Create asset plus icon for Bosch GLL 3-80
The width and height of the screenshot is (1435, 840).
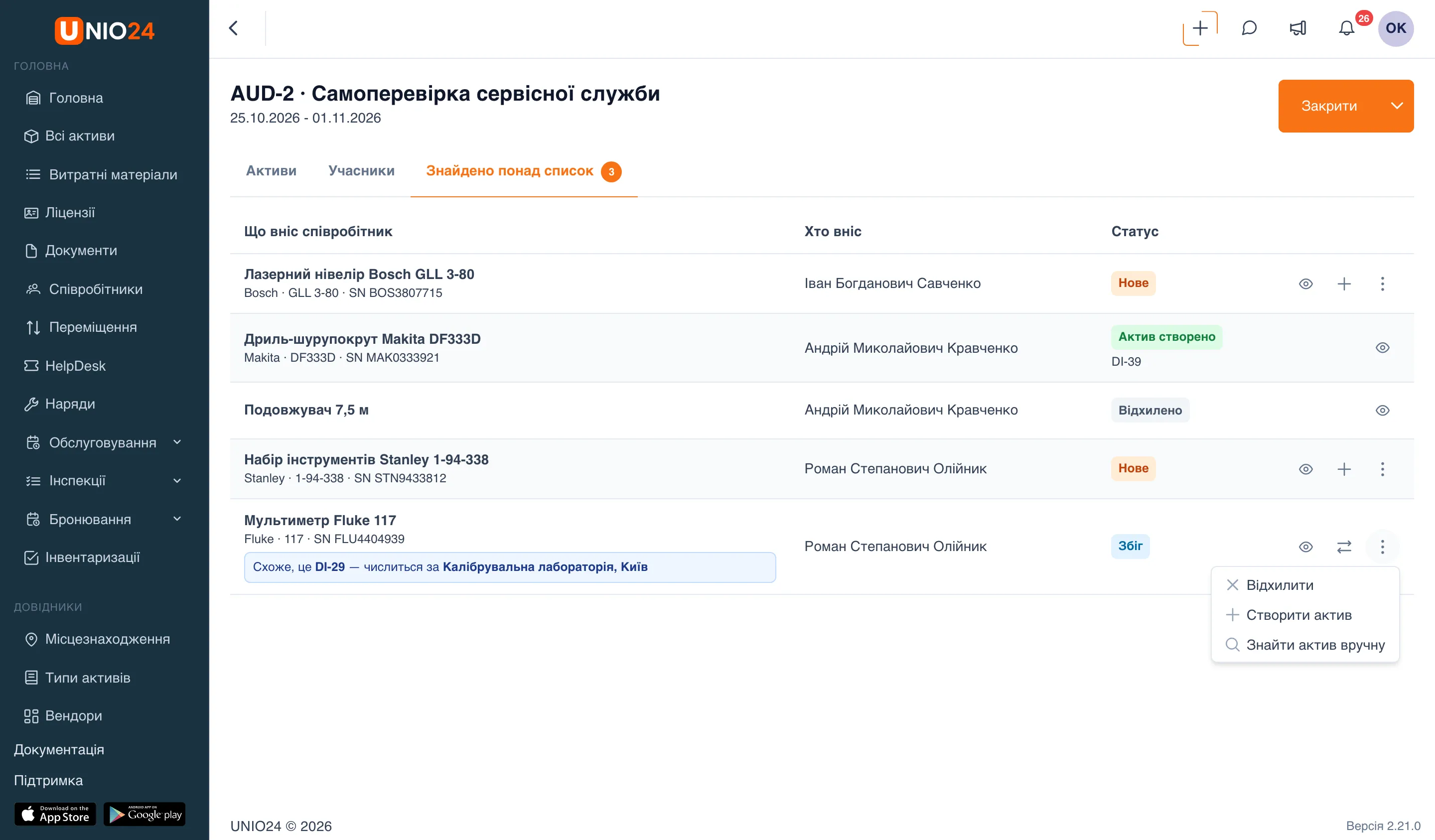point(1344,283)
